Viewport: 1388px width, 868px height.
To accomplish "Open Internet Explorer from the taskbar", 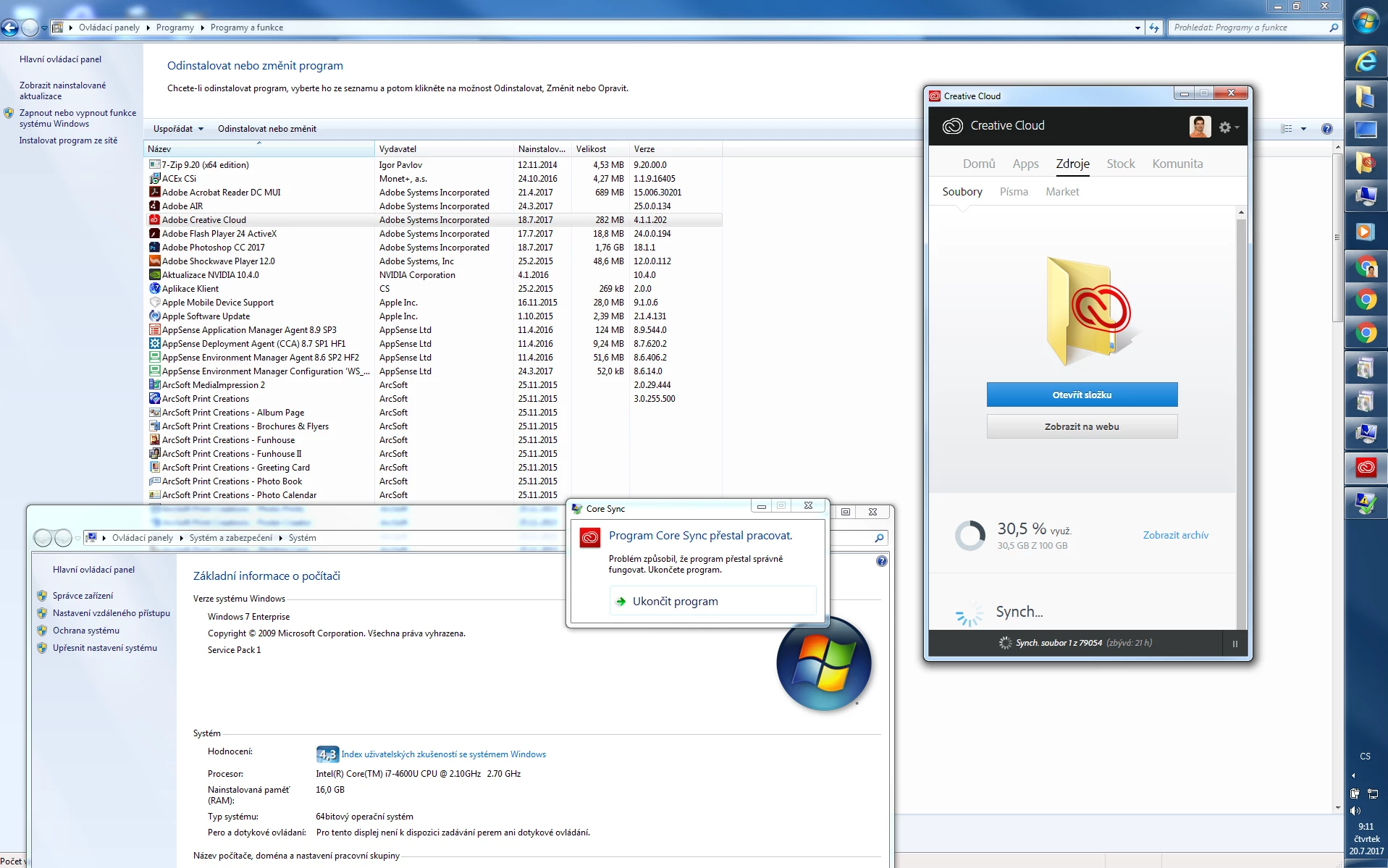I will [x=1366, y=62].
